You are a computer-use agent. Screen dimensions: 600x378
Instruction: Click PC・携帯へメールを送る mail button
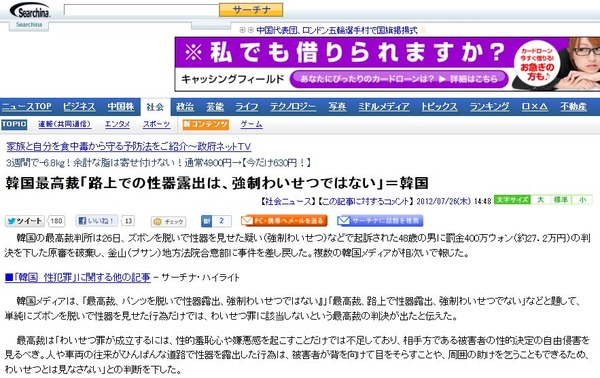point(284,221)
